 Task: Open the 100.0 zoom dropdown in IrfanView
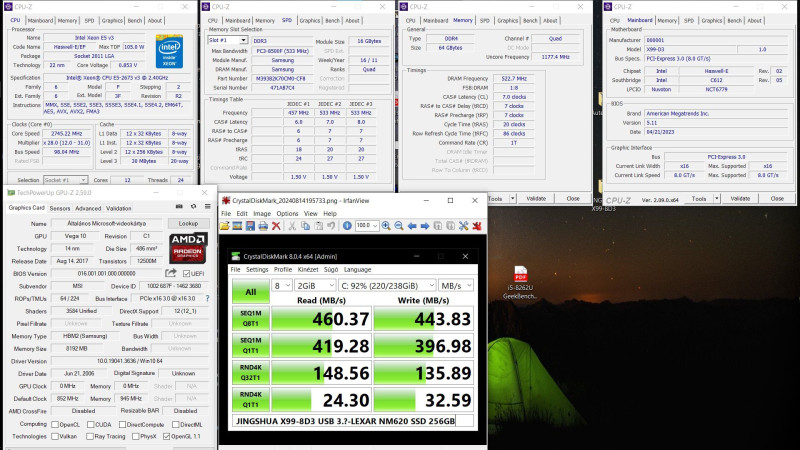pos(375,226)
